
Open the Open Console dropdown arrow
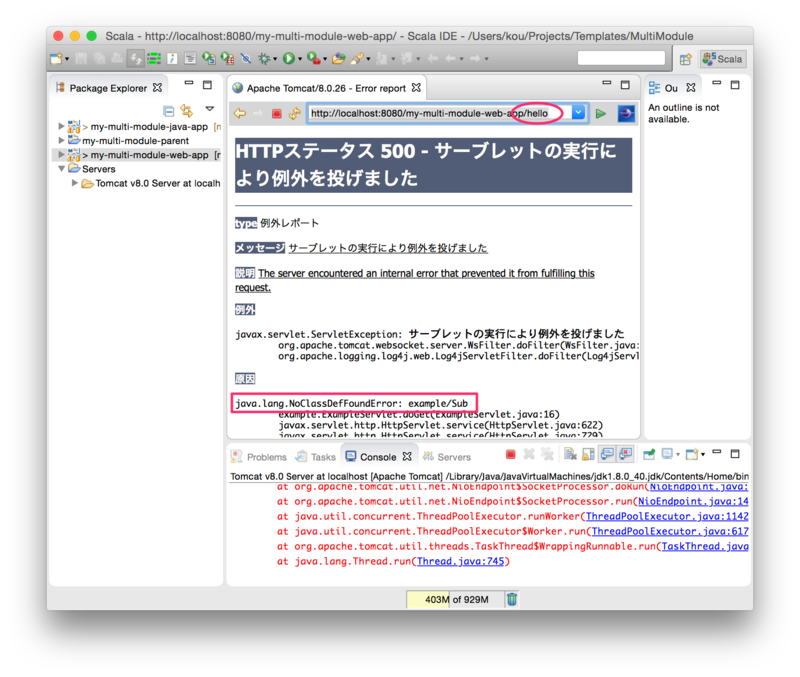point(703,455)
